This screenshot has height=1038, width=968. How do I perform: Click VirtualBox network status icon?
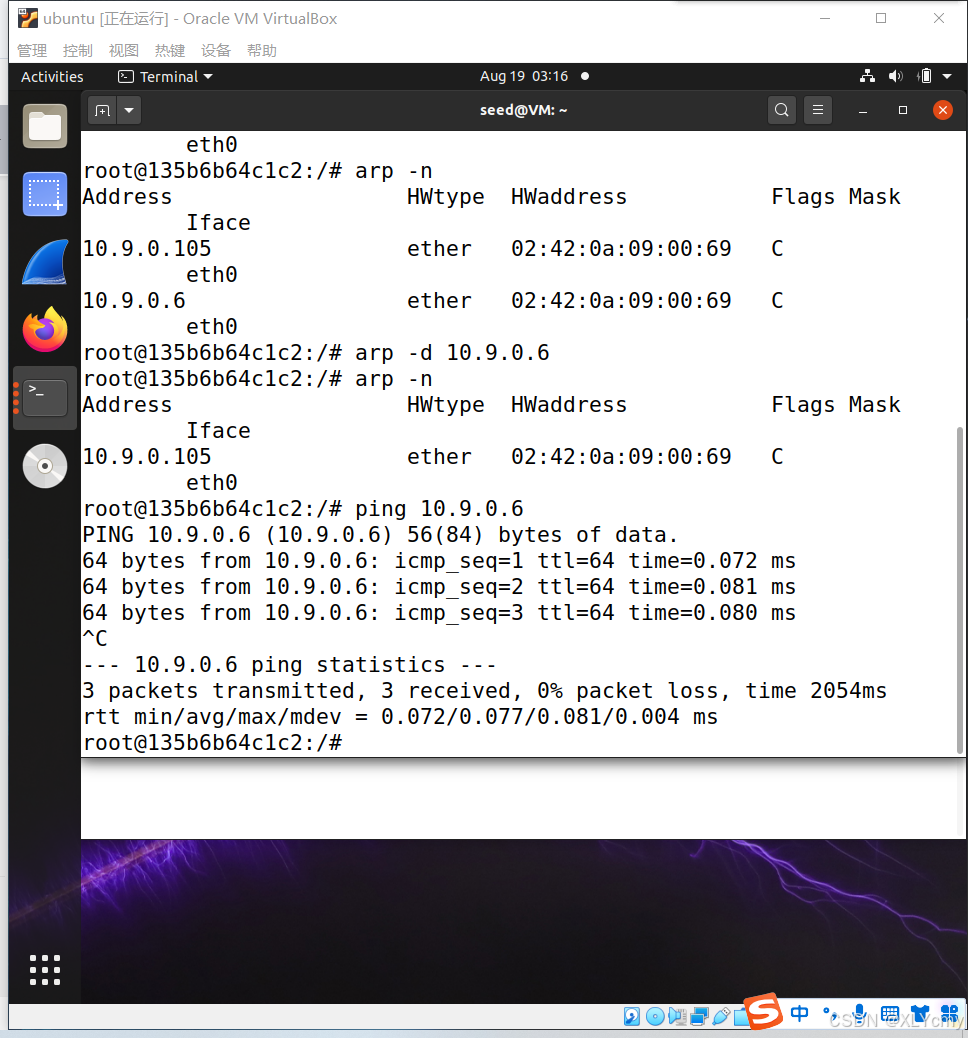[699, 1016]
